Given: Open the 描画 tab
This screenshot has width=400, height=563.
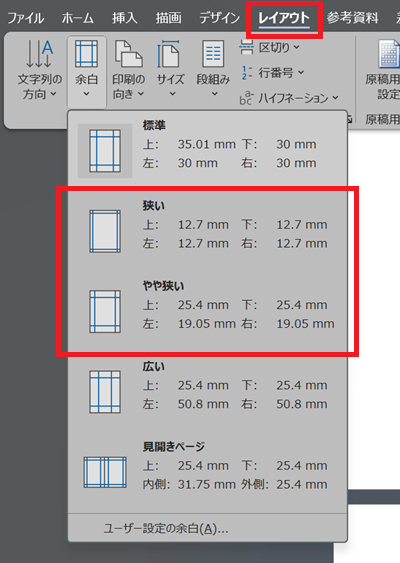Looking at the screenshot, I should click(x=168, y=18).
